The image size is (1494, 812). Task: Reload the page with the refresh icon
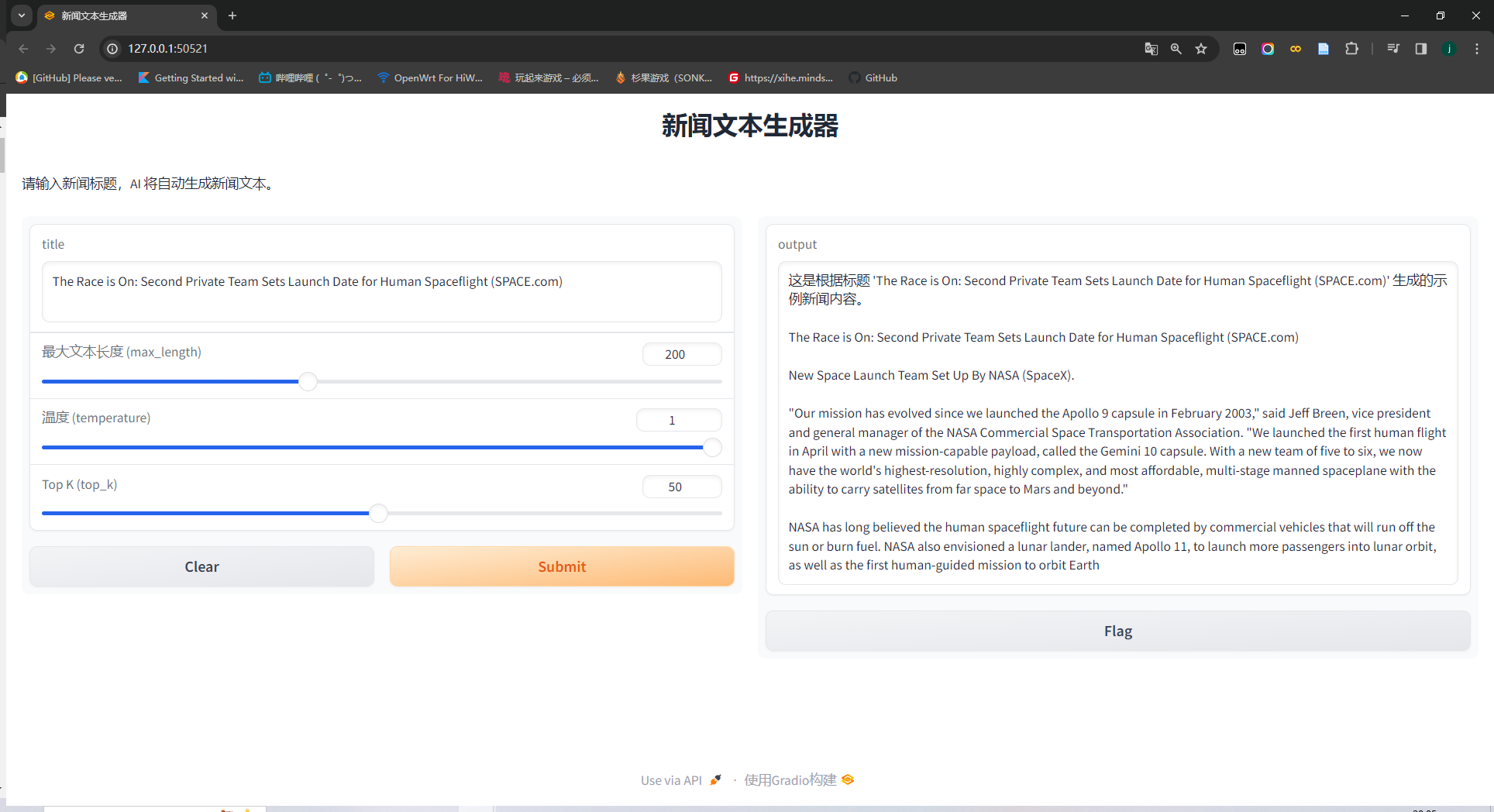79,49
